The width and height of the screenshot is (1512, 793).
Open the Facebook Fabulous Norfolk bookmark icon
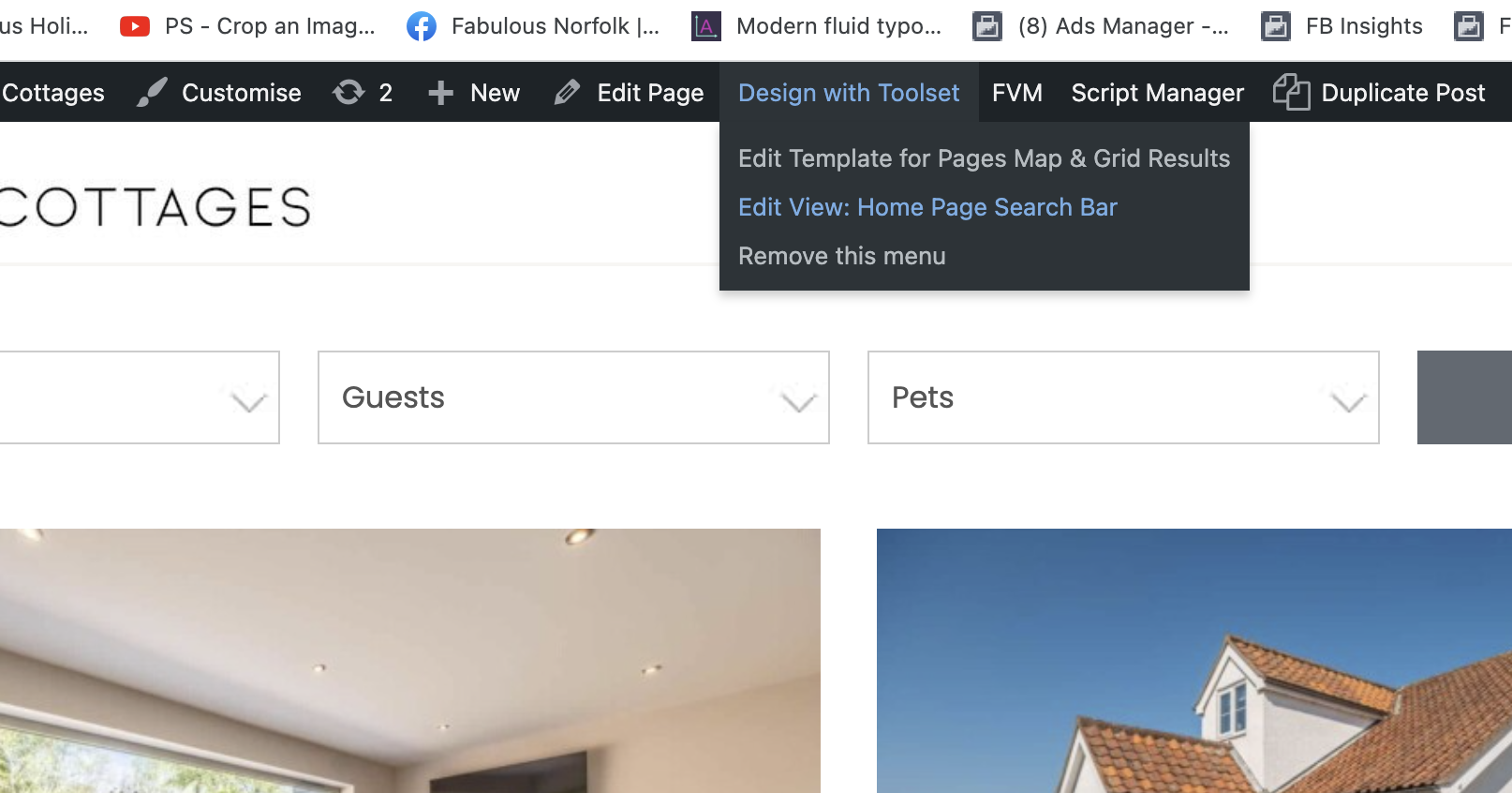click(x=422, y=26)
